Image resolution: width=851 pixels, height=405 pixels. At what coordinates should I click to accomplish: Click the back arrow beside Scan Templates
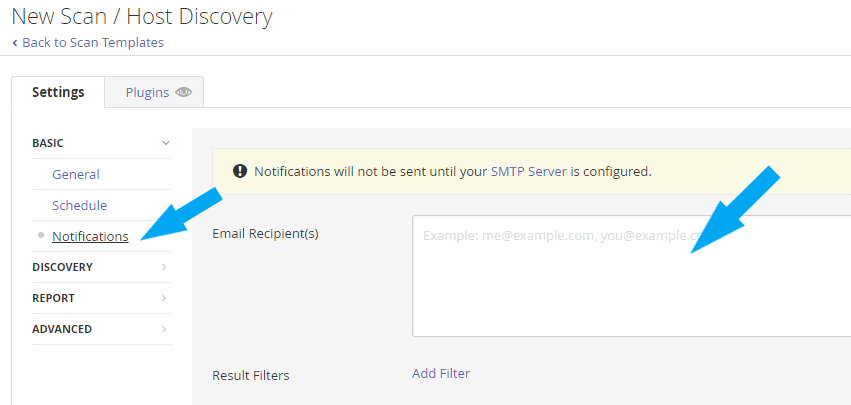[15, 43]
